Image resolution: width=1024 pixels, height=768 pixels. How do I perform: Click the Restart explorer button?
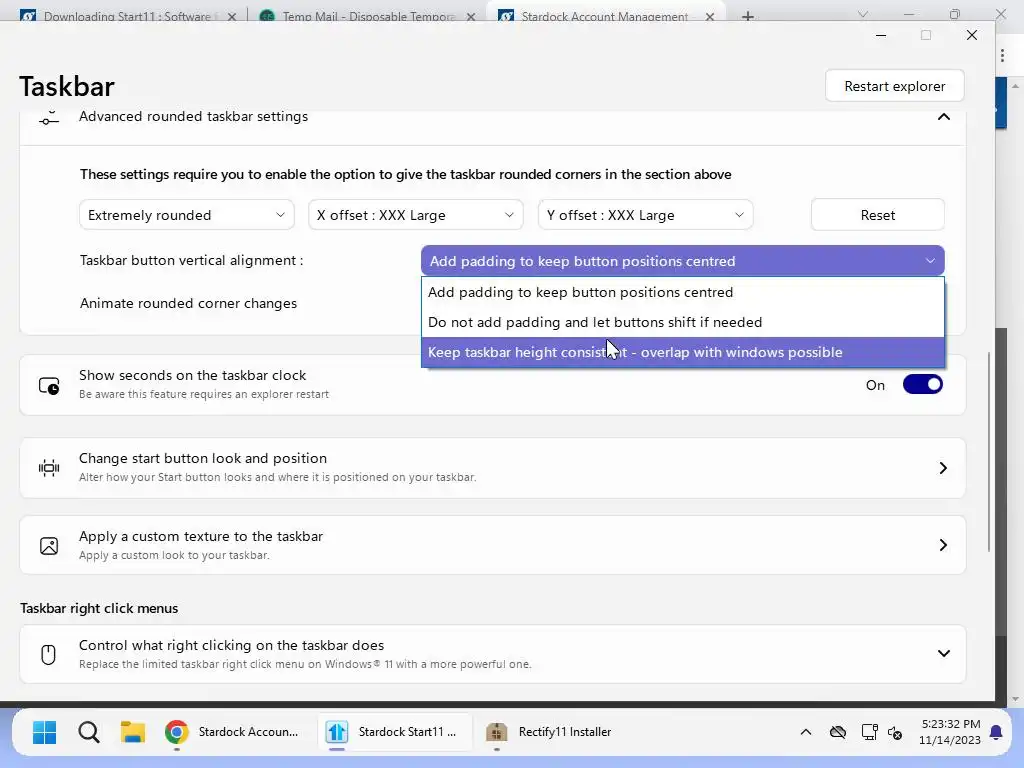(895, 86)
